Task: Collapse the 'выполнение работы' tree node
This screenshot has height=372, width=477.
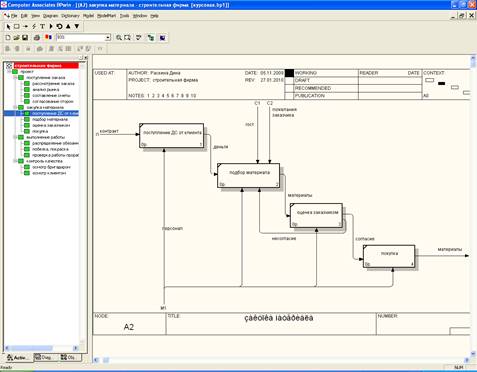Action: coord(15,137)
